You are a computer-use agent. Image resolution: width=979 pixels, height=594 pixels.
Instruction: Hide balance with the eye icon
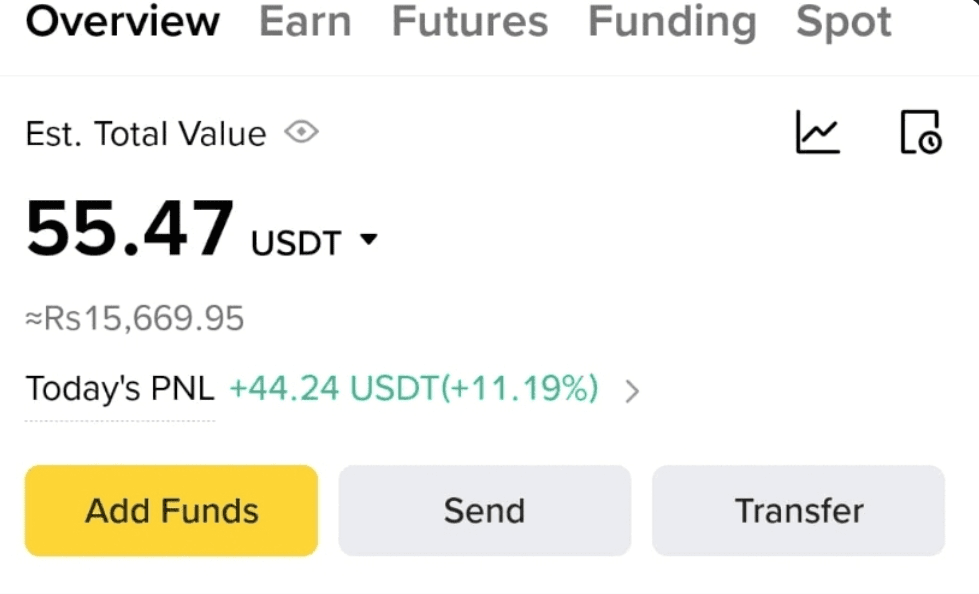301,132
